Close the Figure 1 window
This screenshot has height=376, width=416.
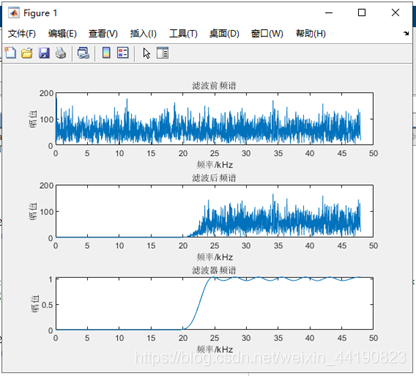395,13
